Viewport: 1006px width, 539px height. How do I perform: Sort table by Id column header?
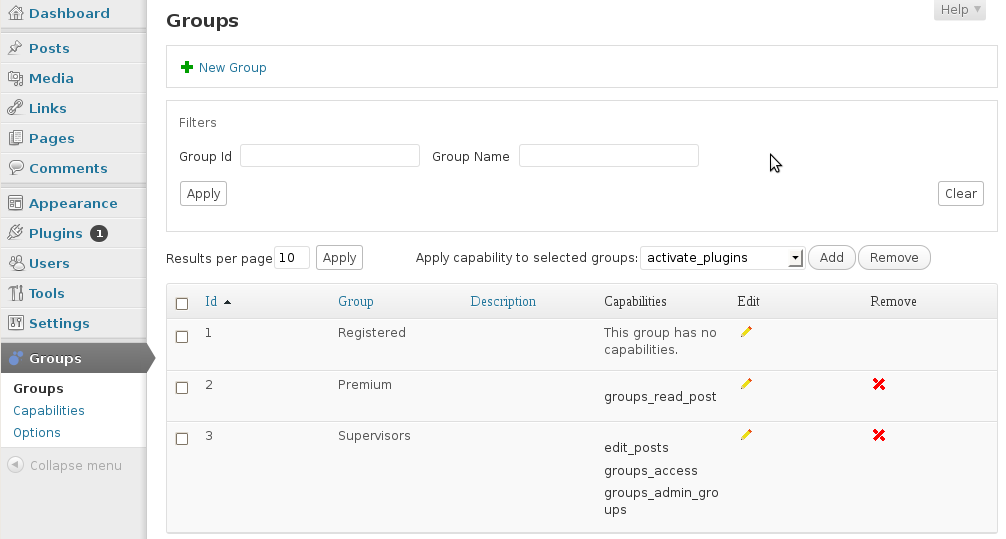point(211,302)
